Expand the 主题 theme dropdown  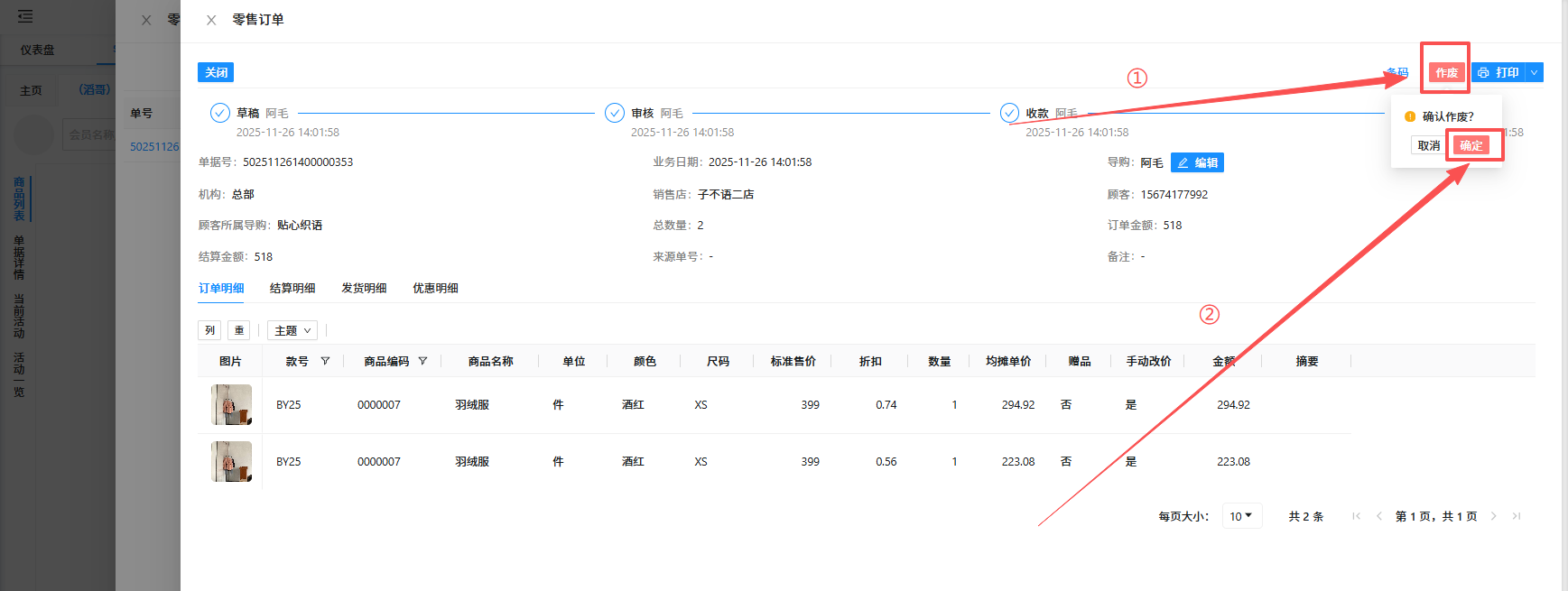pyautogui.click(x=293, y=331)
